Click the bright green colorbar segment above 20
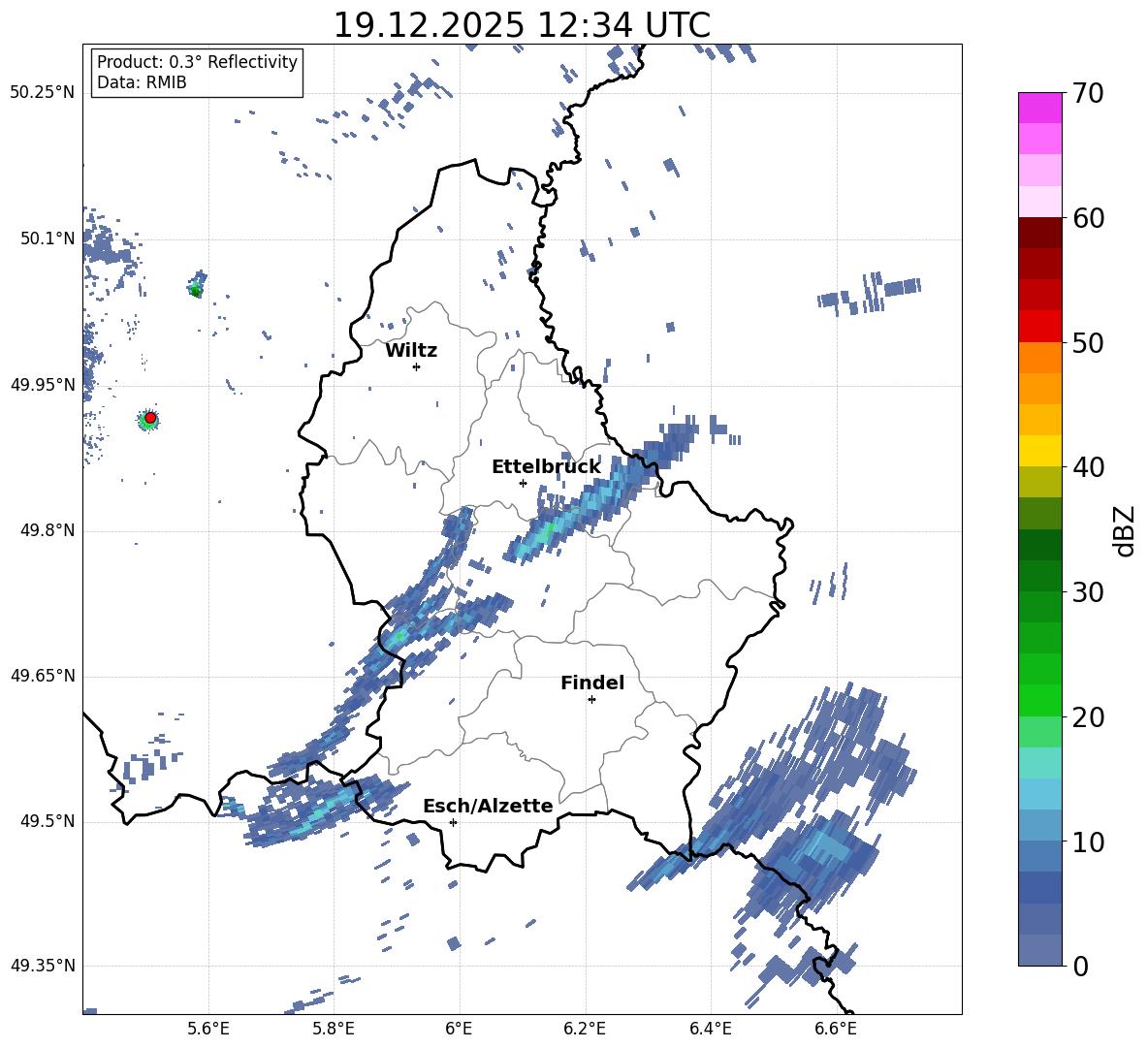The height and width of the screenshot is (1048, 1148). pos(1039,700)
